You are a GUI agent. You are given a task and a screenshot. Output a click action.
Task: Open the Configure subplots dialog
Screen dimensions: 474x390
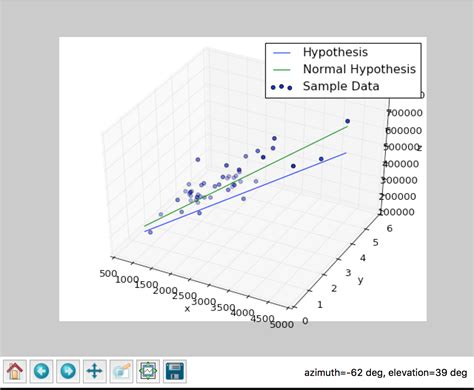148,371
